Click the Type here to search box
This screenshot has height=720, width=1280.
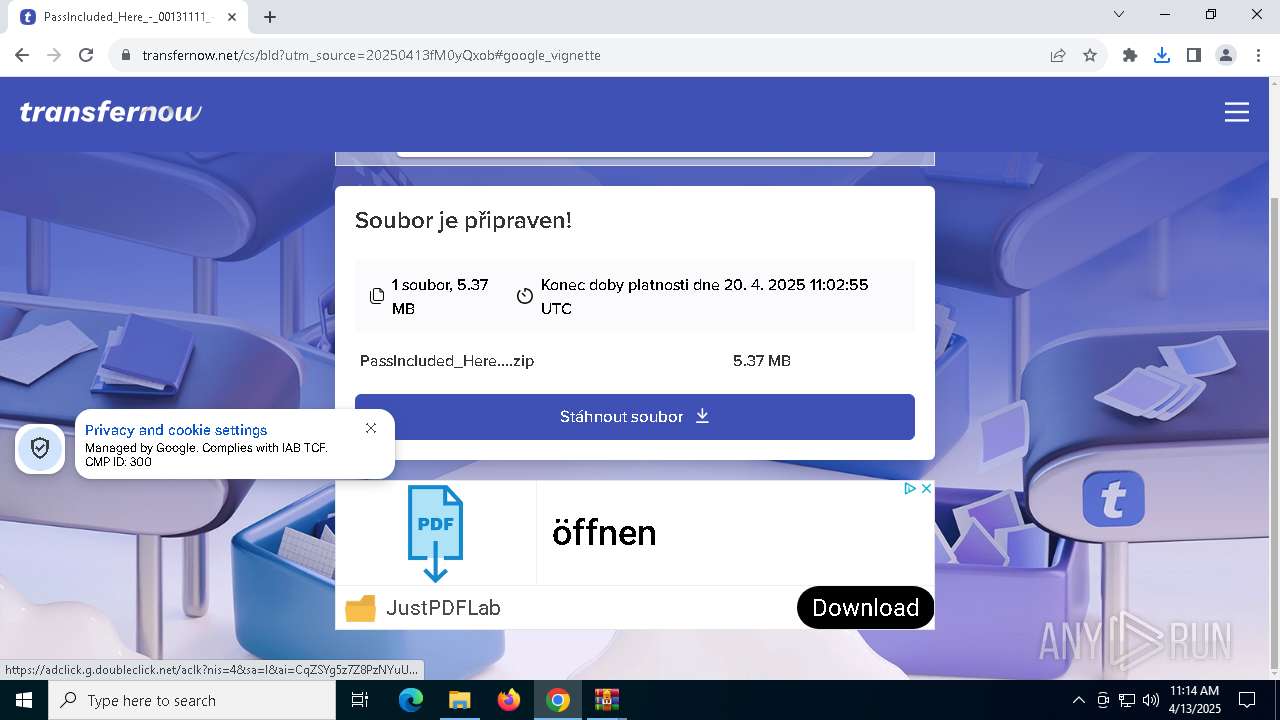click(x=192, y=700)
